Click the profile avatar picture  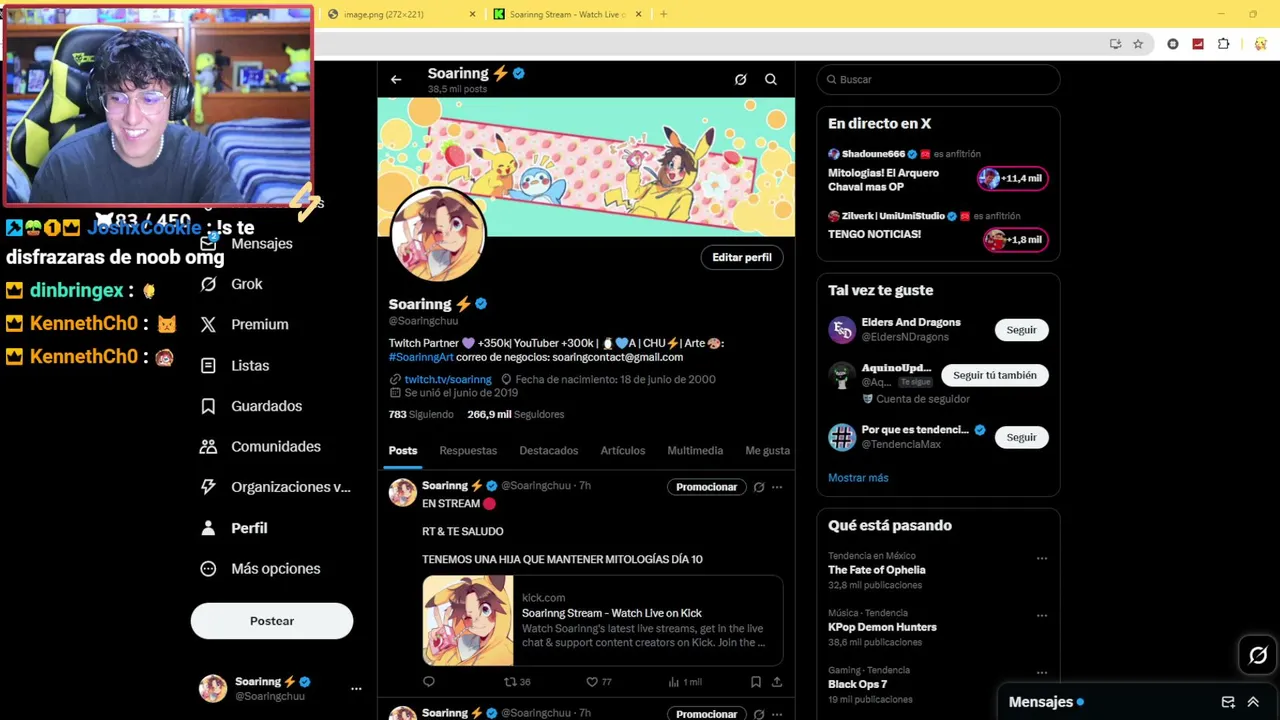437,235
